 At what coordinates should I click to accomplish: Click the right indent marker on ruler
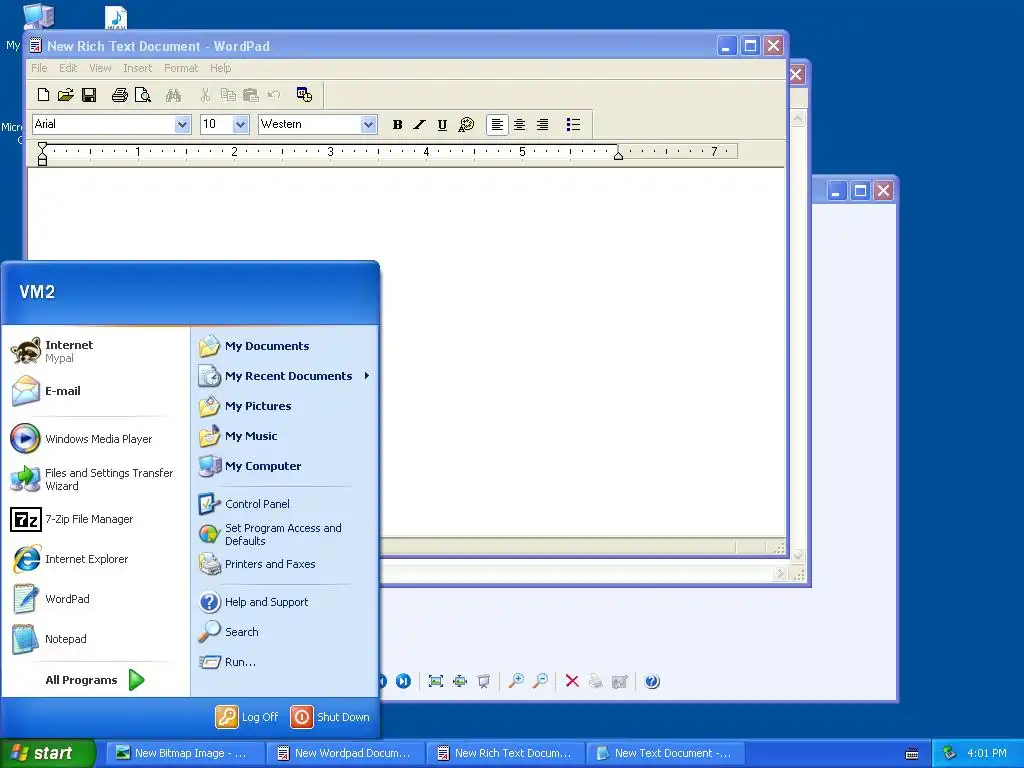pos(618,155)
